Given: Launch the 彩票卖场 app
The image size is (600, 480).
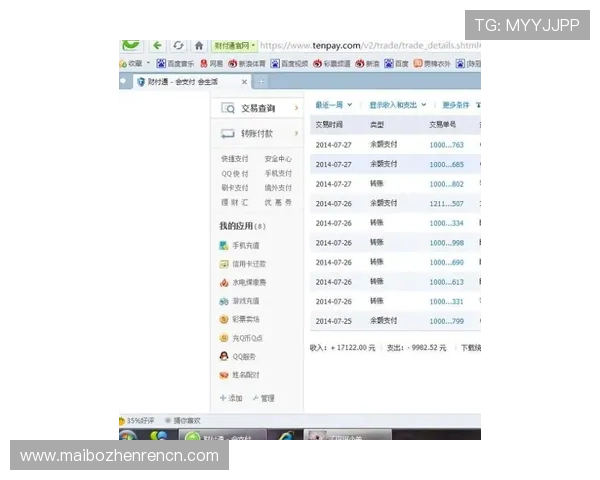Looking at the screenshot, I should pyautogui.click(x=240, y=319).
